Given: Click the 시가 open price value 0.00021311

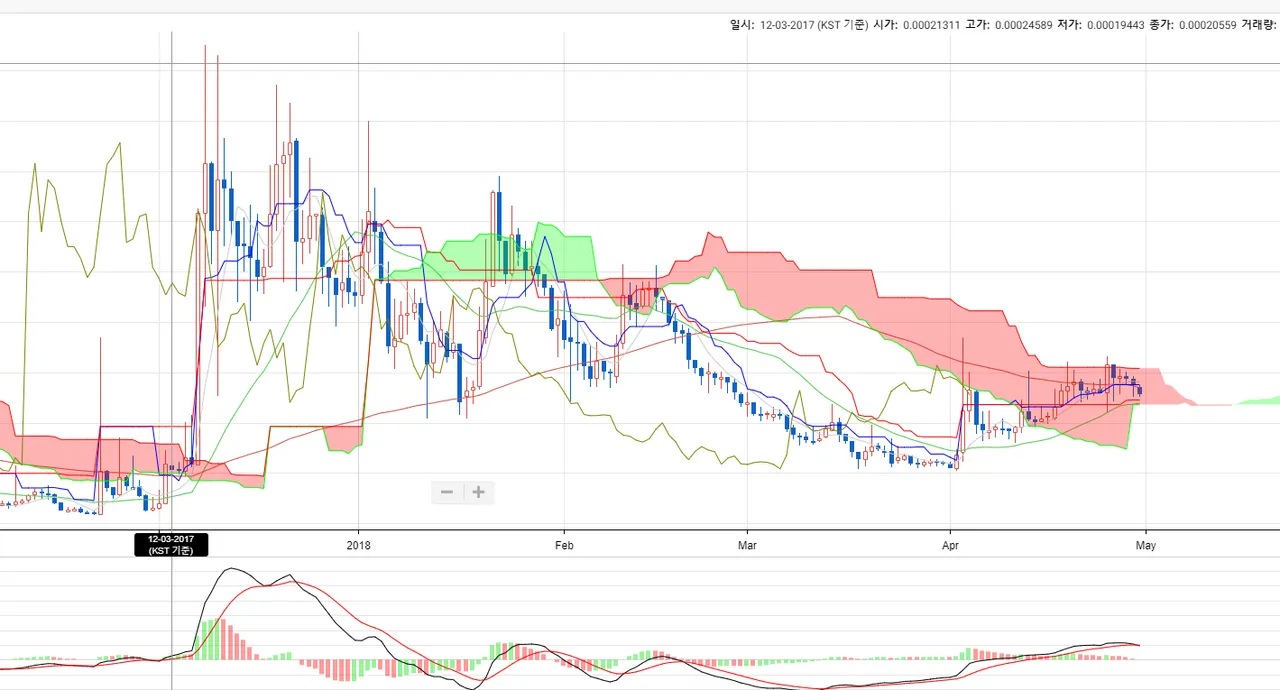Looking at the screenshot, I should (x=931, y=25).
